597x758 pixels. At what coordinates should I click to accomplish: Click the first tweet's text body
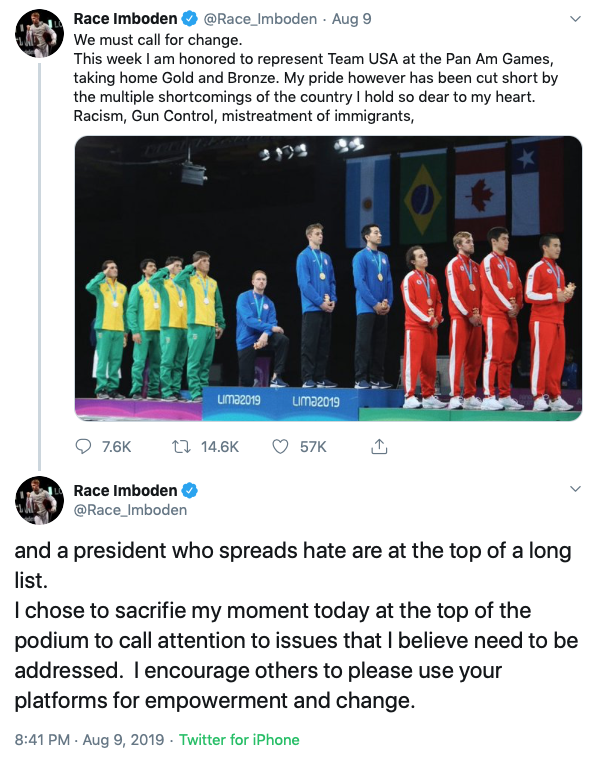click(316, 78)
